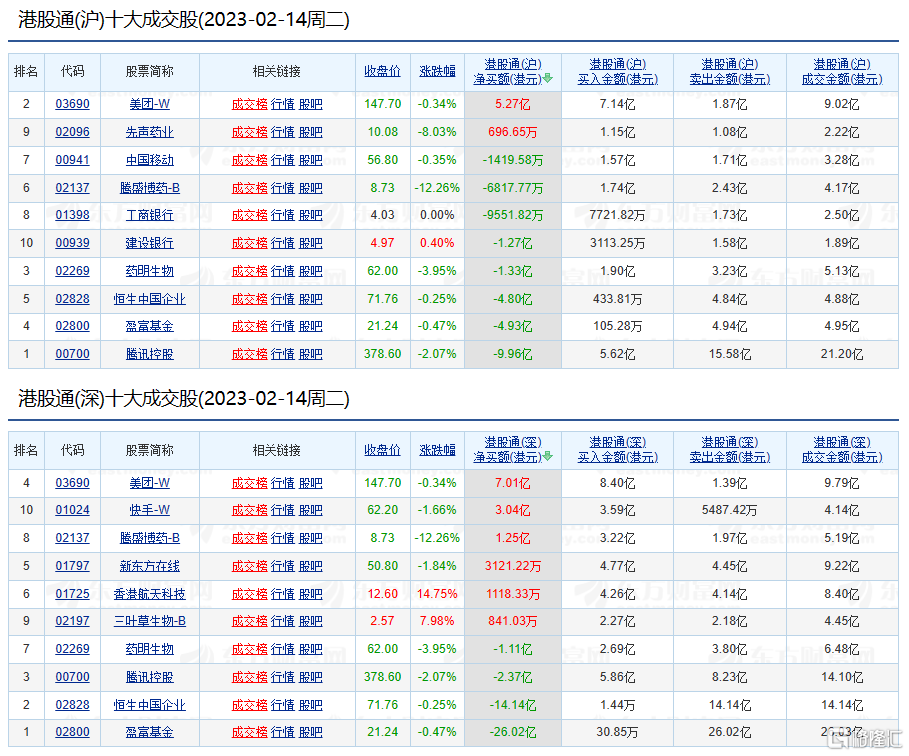Select the 3121.22万 net buy value
This screenshot has width=909, height=756.
(x=512, y=566)
